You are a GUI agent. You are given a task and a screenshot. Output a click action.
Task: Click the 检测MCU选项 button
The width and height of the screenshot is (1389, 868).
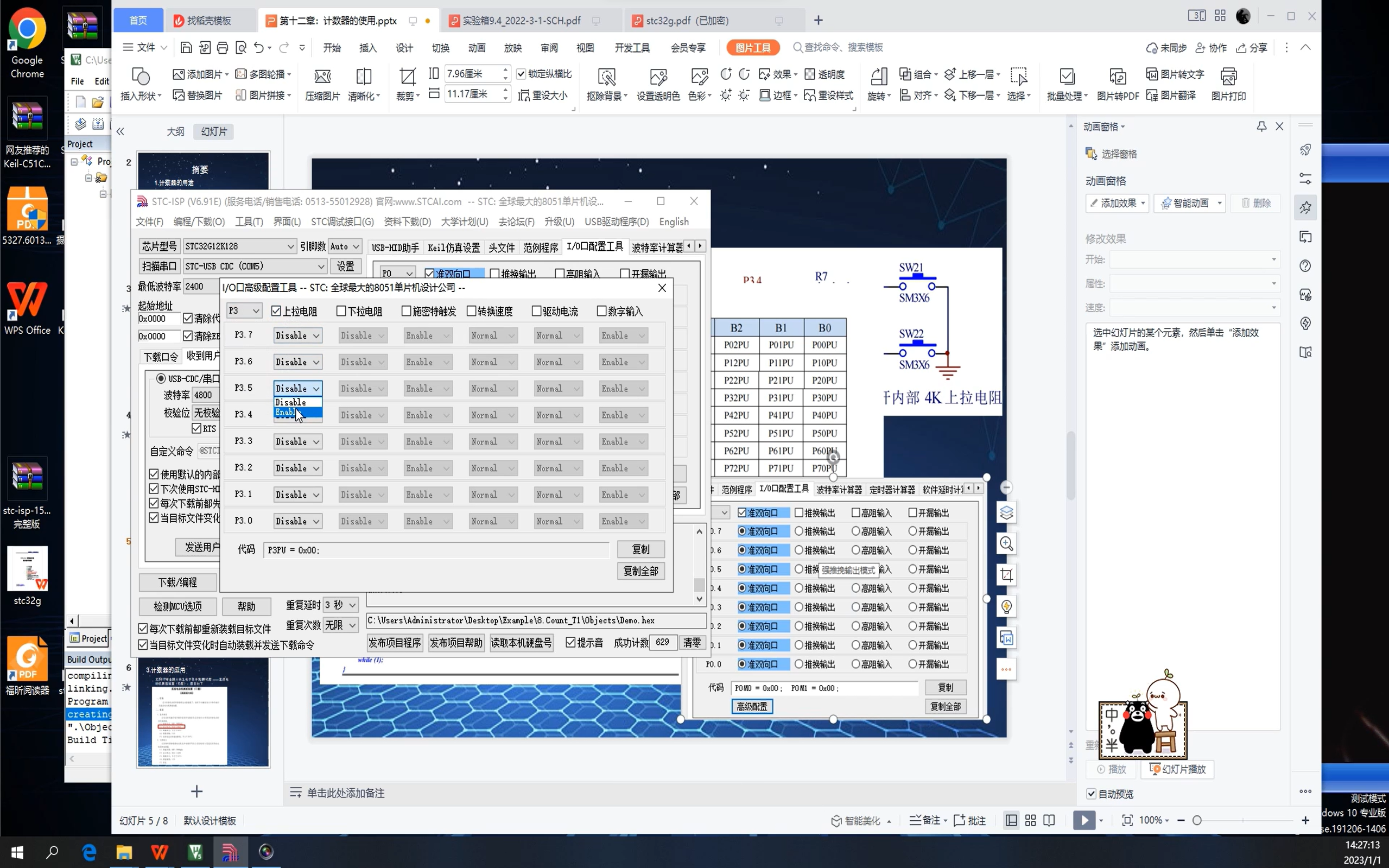[178, 607]
